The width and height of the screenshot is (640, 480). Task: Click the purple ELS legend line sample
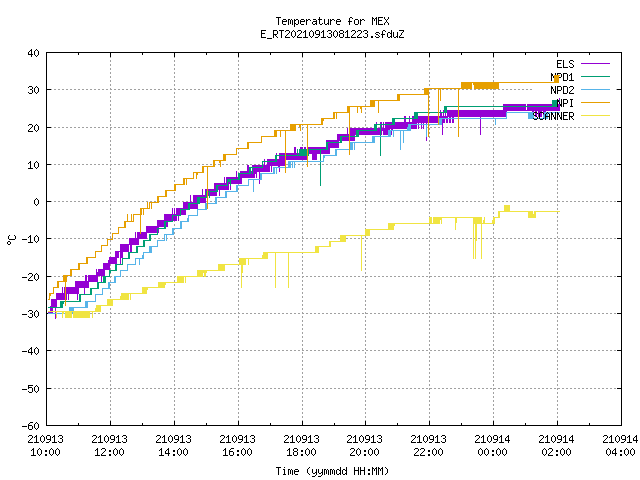point(595,64)
